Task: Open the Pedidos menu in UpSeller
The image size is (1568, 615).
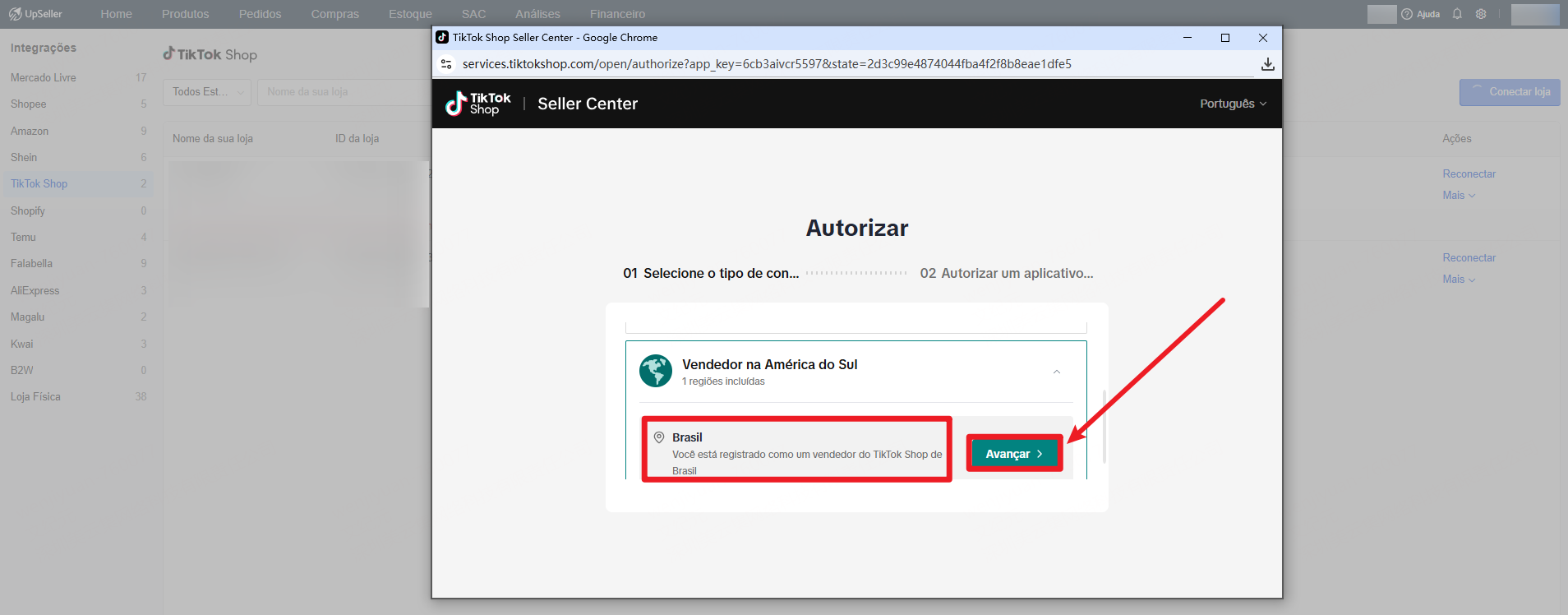Action: point(260,14)
